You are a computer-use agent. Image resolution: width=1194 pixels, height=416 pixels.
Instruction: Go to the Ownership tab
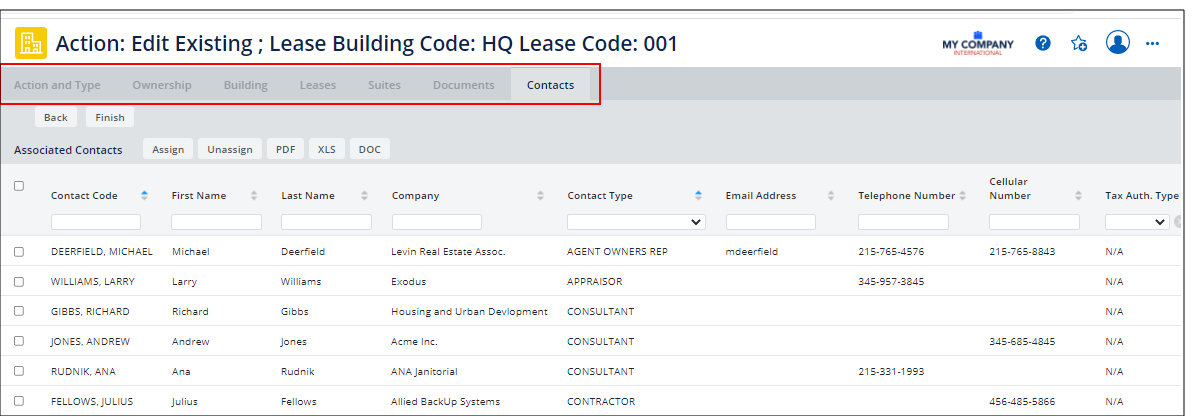pyautogui.click(x=162, y=85)
